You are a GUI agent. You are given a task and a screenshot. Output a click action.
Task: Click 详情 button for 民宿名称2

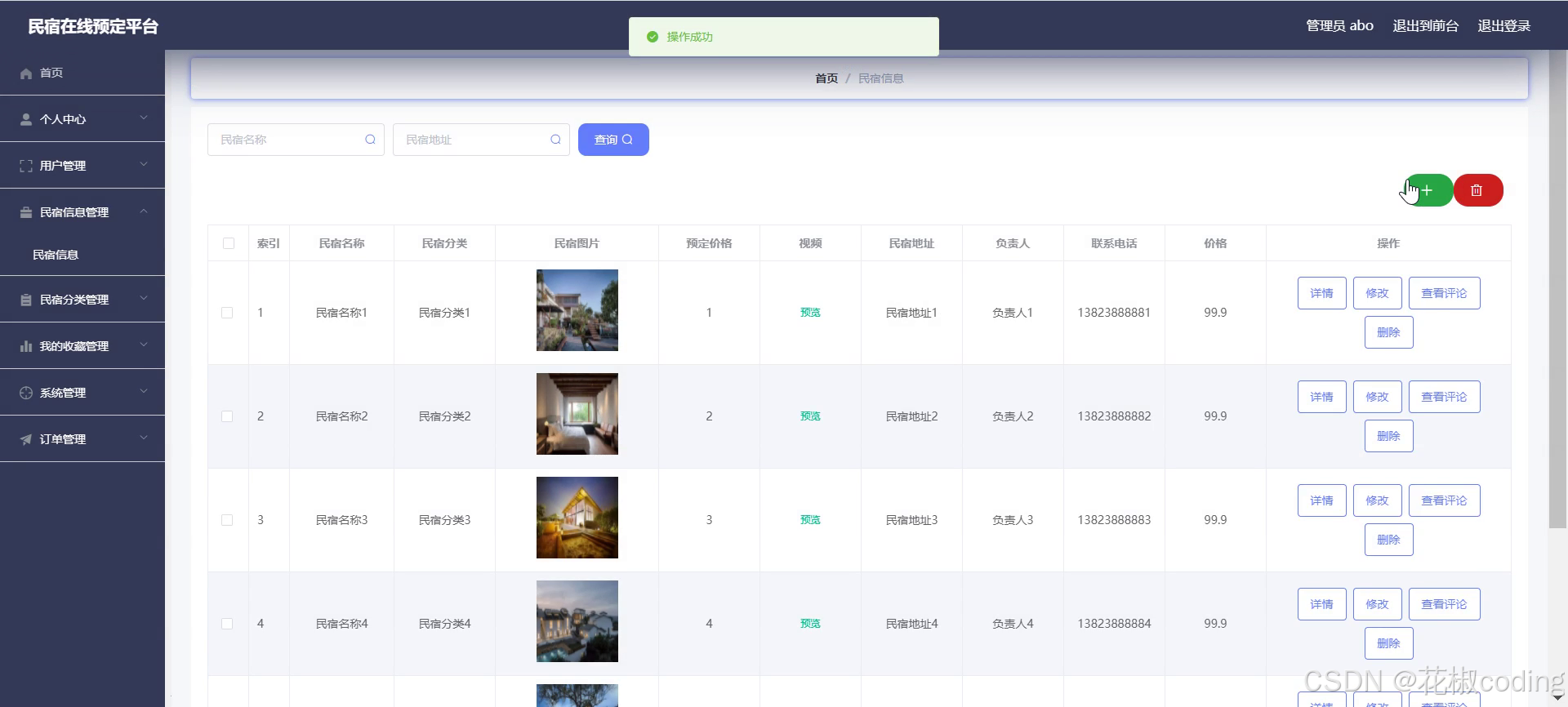(1321, 397)
